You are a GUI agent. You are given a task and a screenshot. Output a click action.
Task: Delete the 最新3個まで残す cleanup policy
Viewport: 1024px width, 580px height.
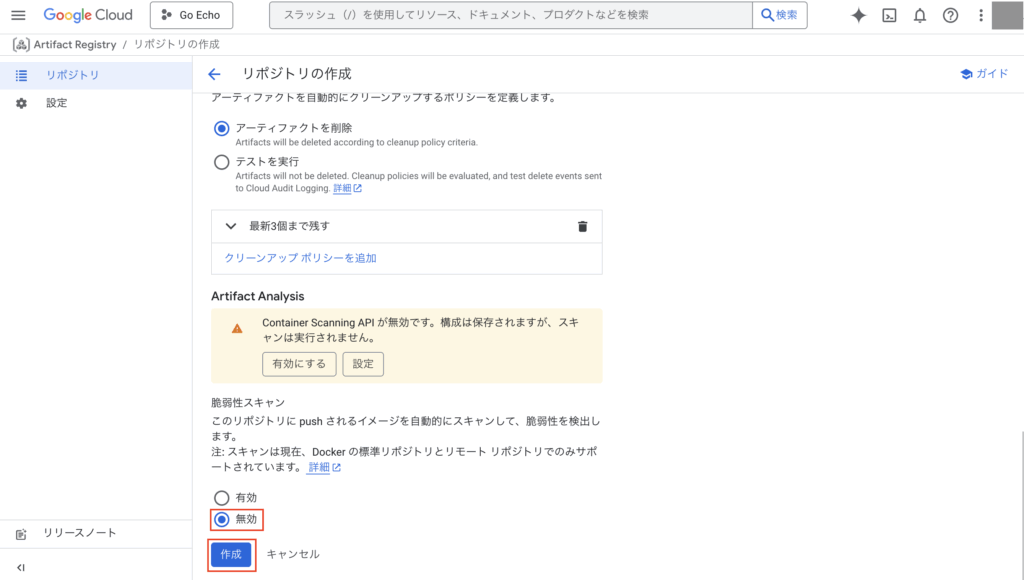point(583,226)
